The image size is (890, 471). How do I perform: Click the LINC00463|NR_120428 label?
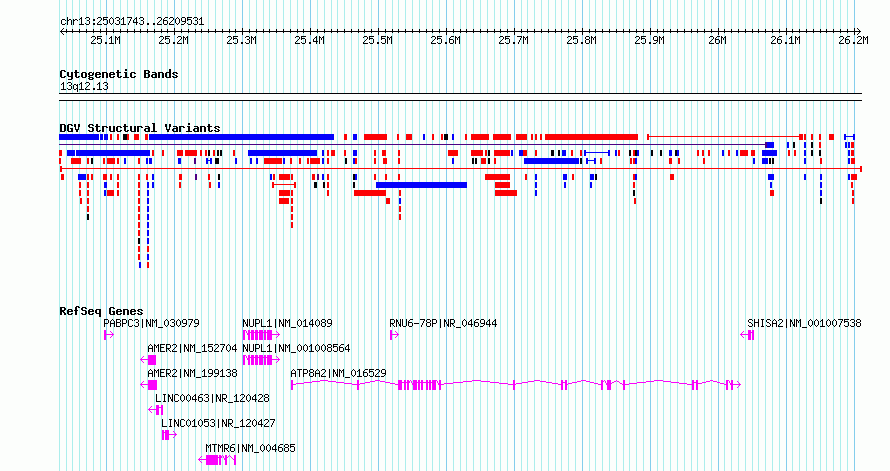click(212, 398)
